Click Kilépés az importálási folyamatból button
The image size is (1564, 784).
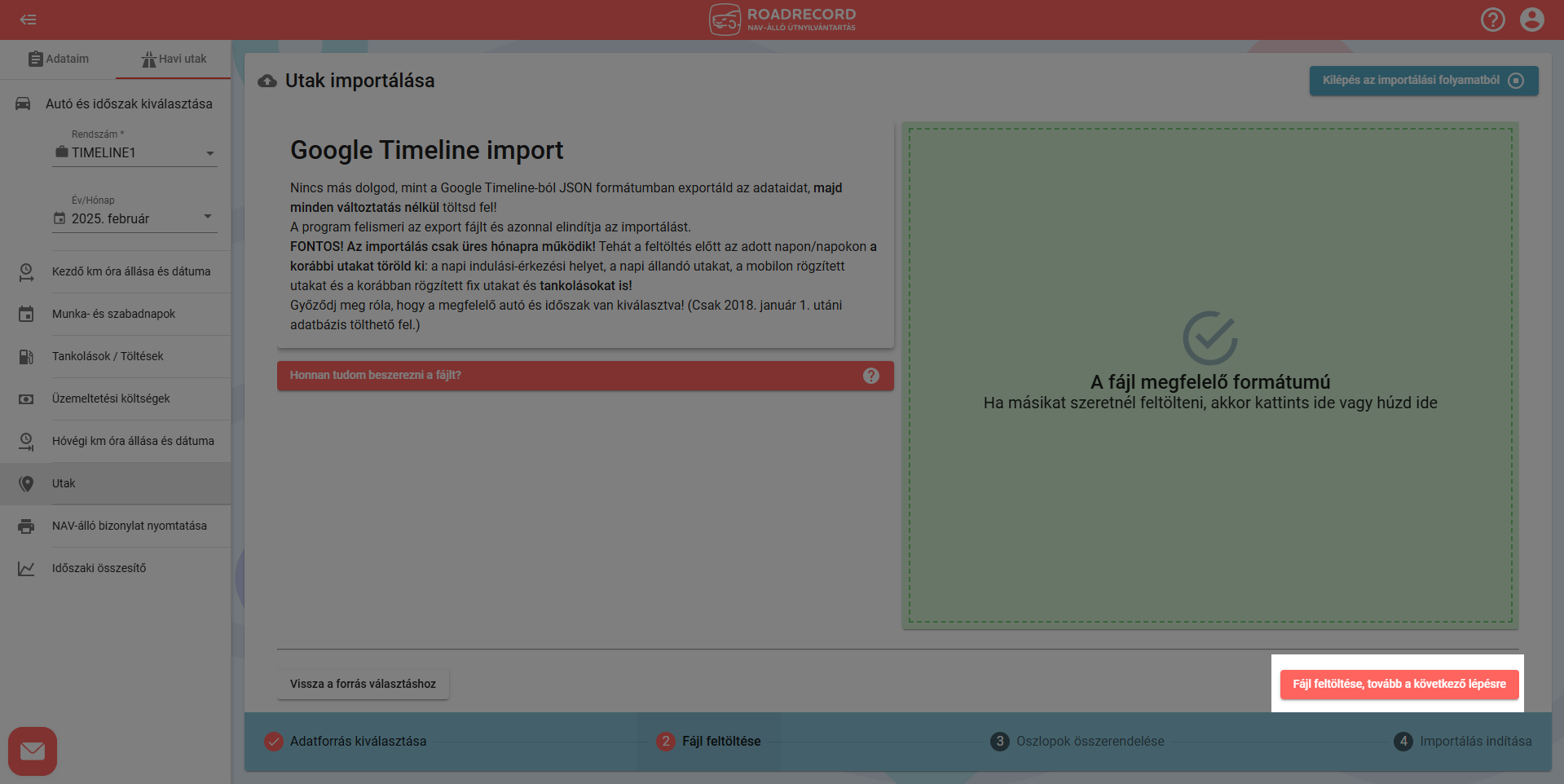[1424, 81]
